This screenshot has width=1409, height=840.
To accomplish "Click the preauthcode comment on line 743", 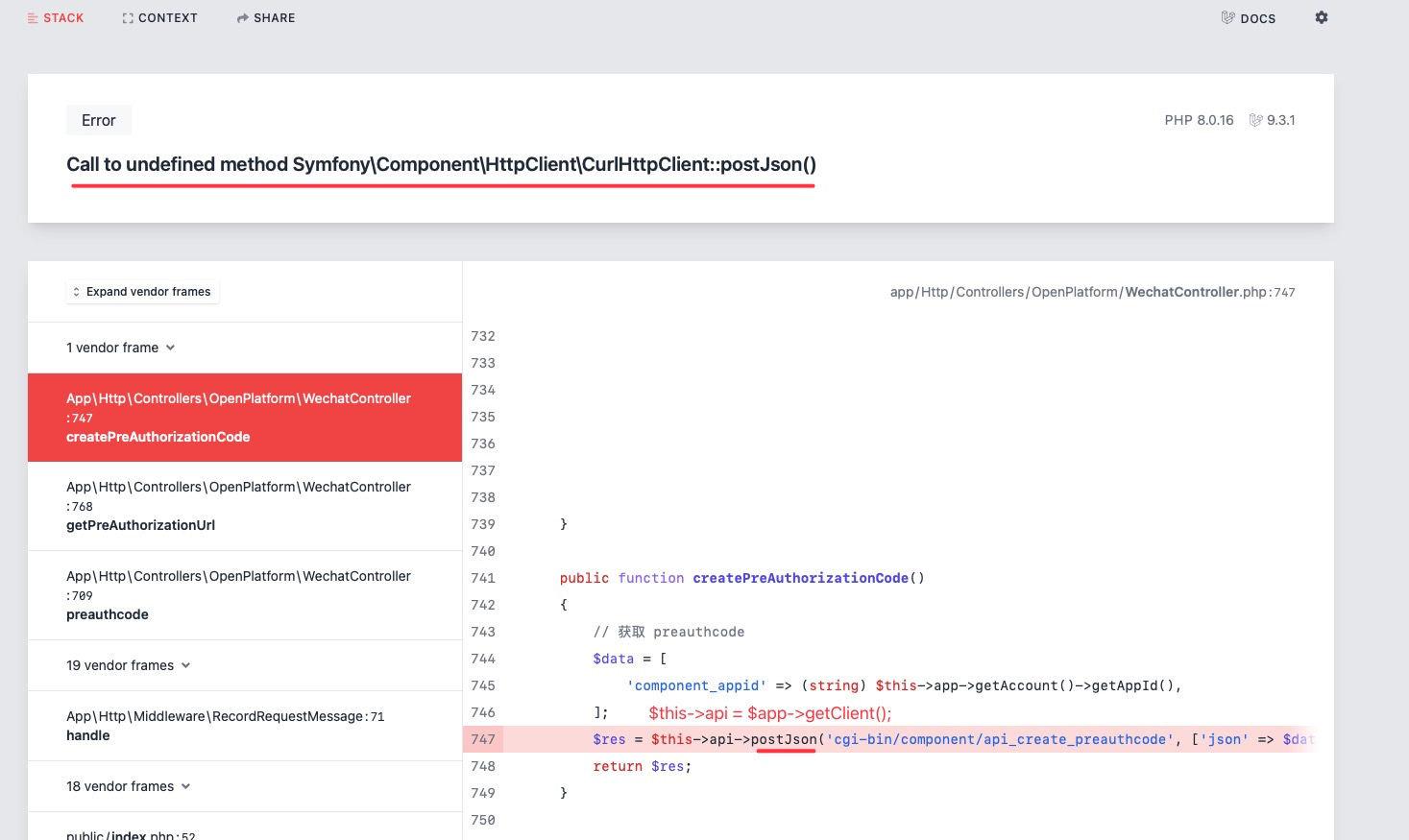I will tap(668, 632).
